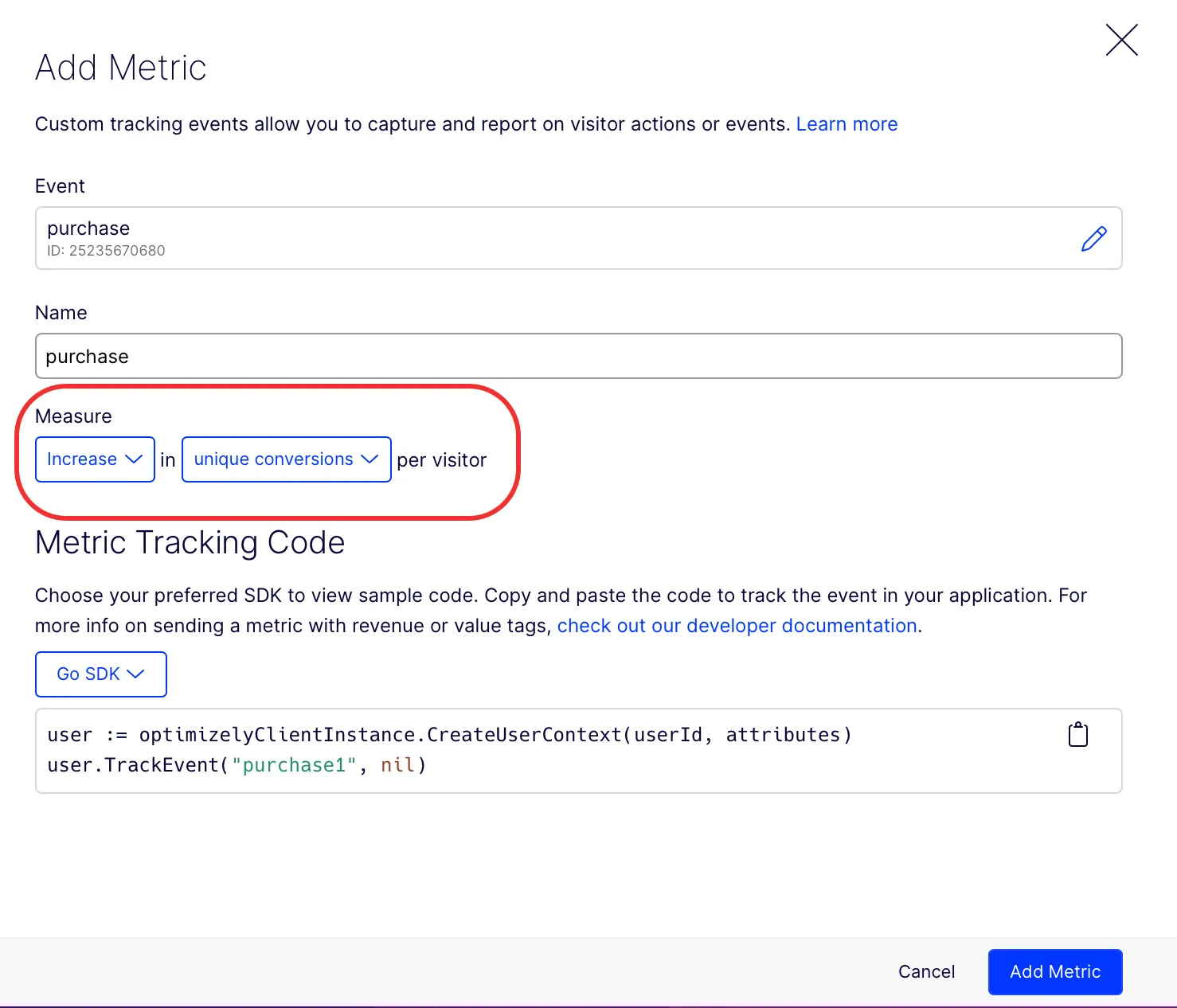Open the developer documentation link
Image resolution: width=1177 pixels, height=1008 pixels.
click(737, 626)
